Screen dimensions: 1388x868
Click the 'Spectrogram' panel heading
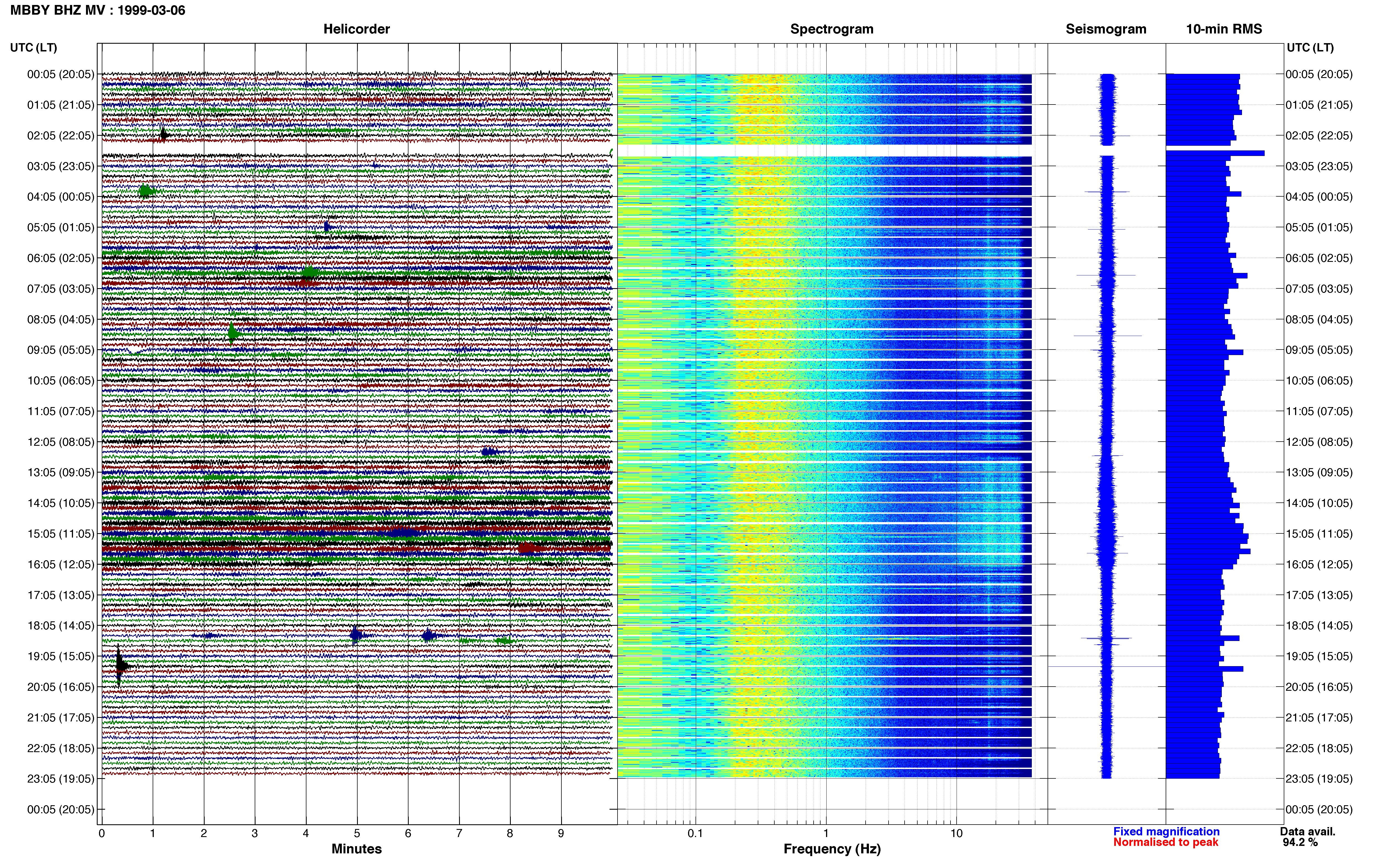click(x=832, y=29)
